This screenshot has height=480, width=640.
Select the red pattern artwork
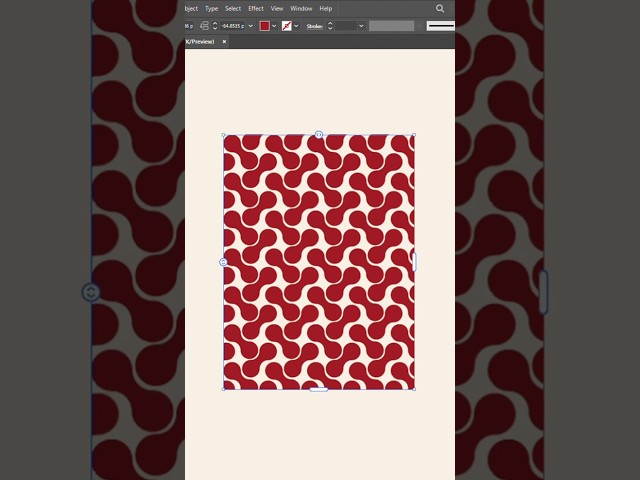pos(319,262)
